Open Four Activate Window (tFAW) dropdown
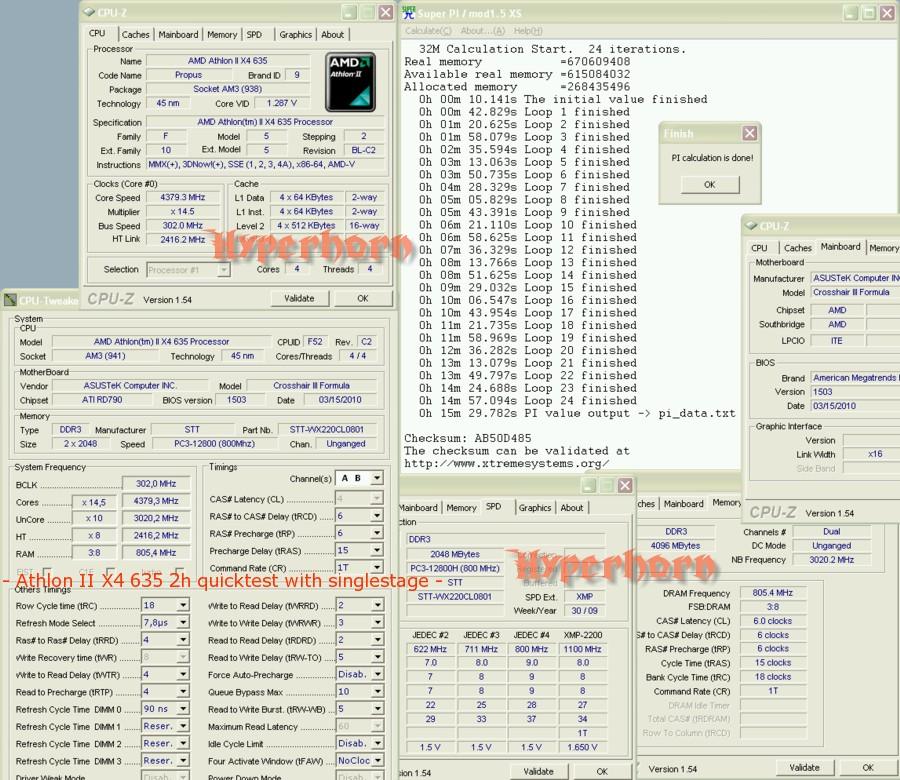The image size is (900, 780). tap(377, 760)
